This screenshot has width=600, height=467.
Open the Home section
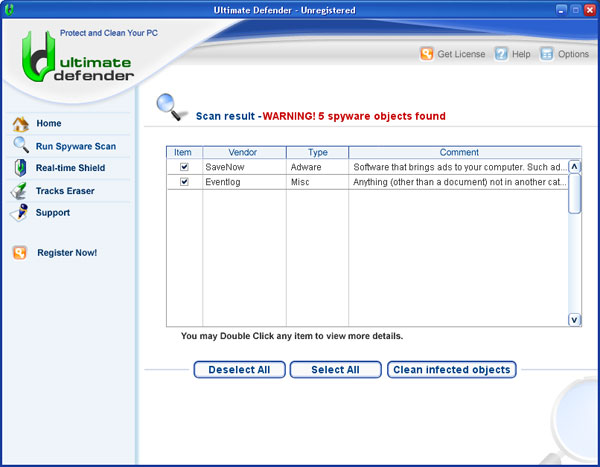[x=49, y=123]
